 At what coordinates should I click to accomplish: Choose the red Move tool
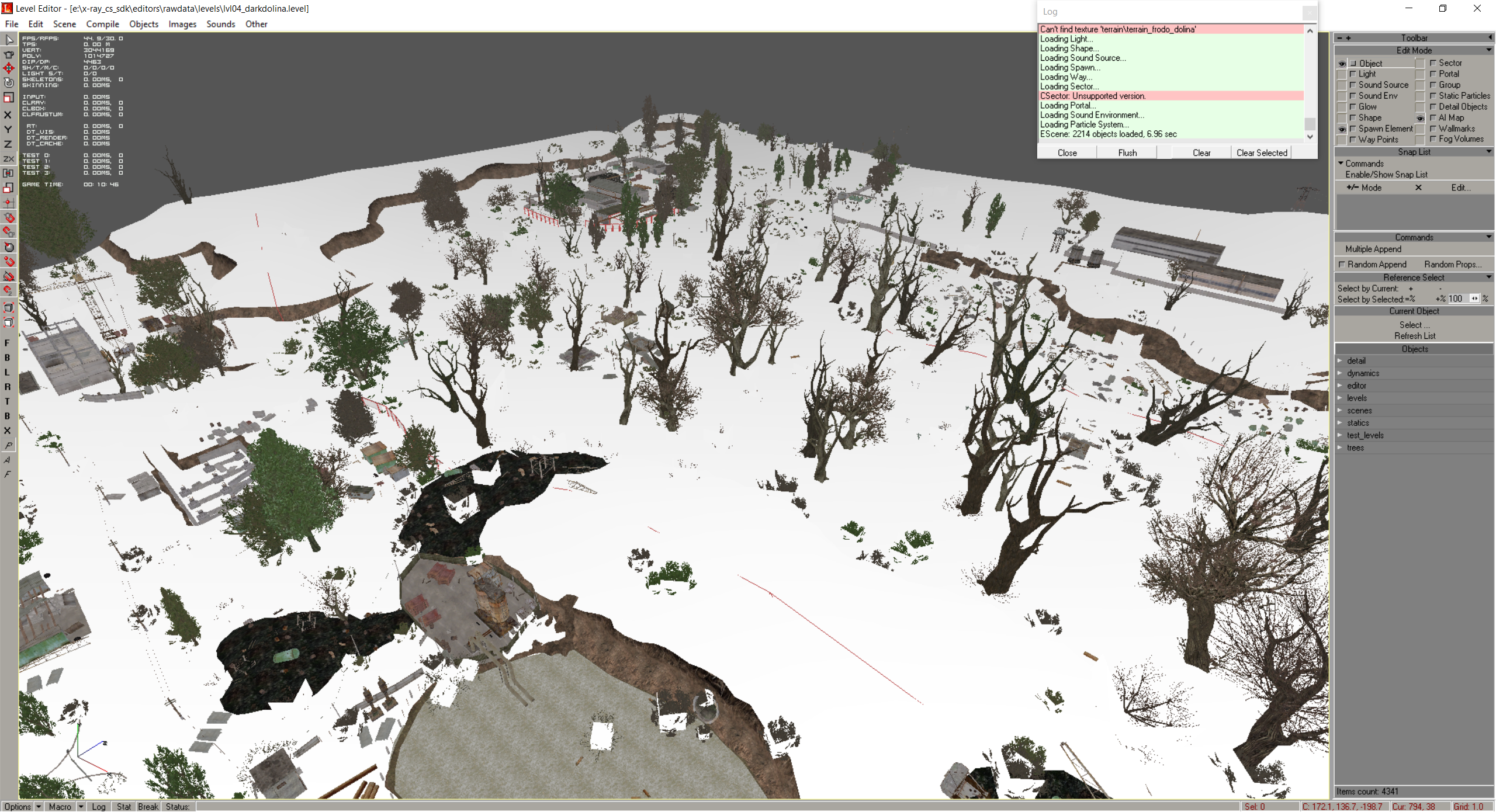tap(9, 68)
